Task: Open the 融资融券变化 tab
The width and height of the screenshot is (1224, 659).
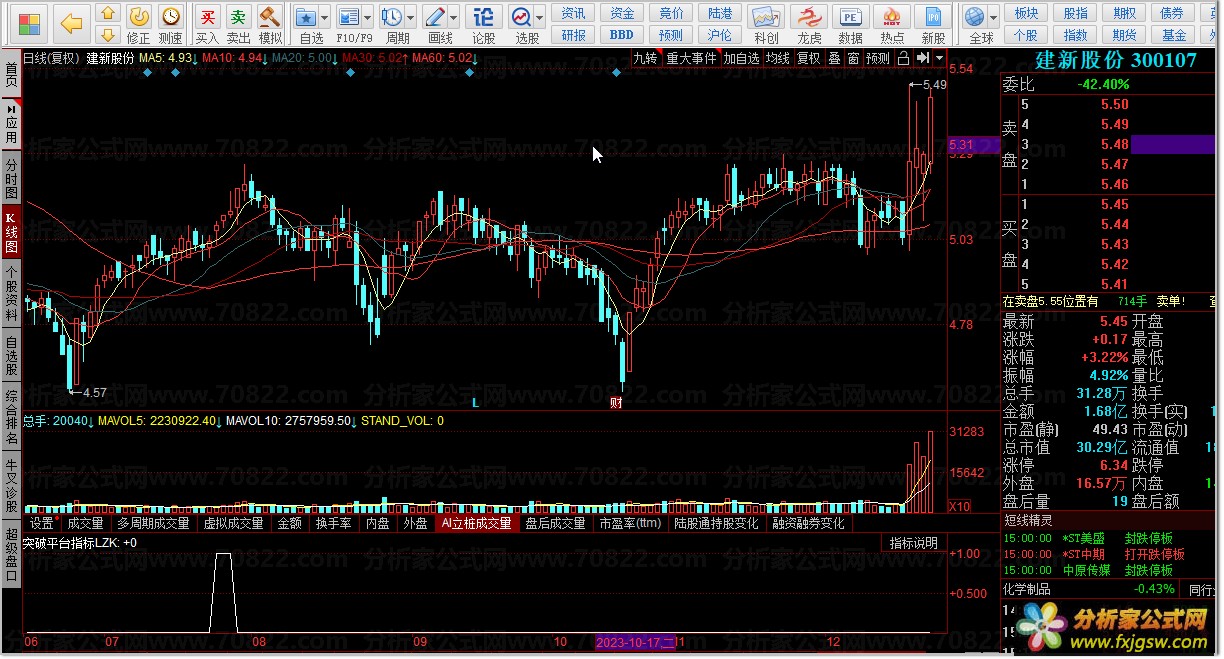Action: 808,523
